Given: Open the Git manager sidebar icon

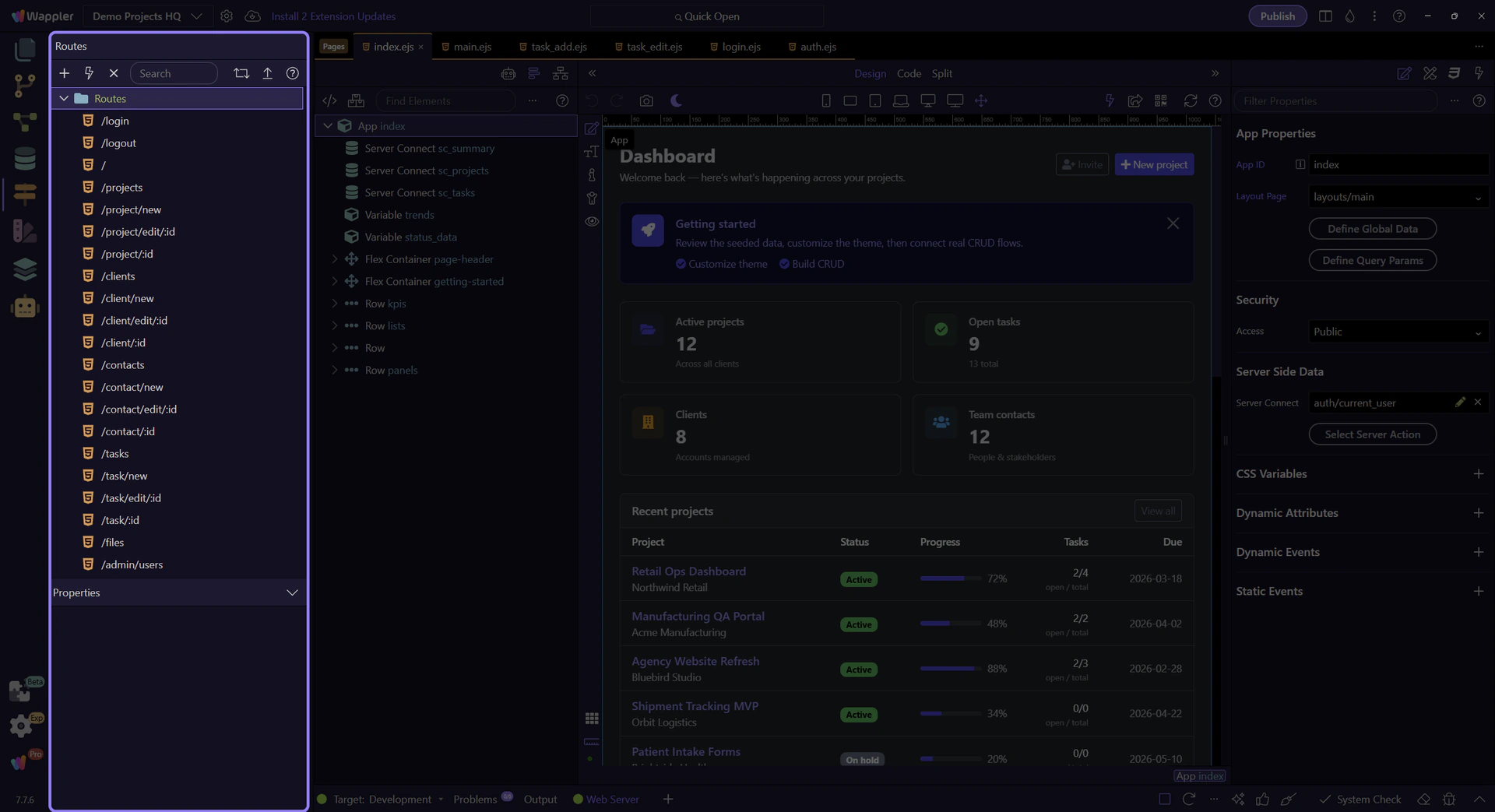Looking at the screenshot, I should pos(25,86).
